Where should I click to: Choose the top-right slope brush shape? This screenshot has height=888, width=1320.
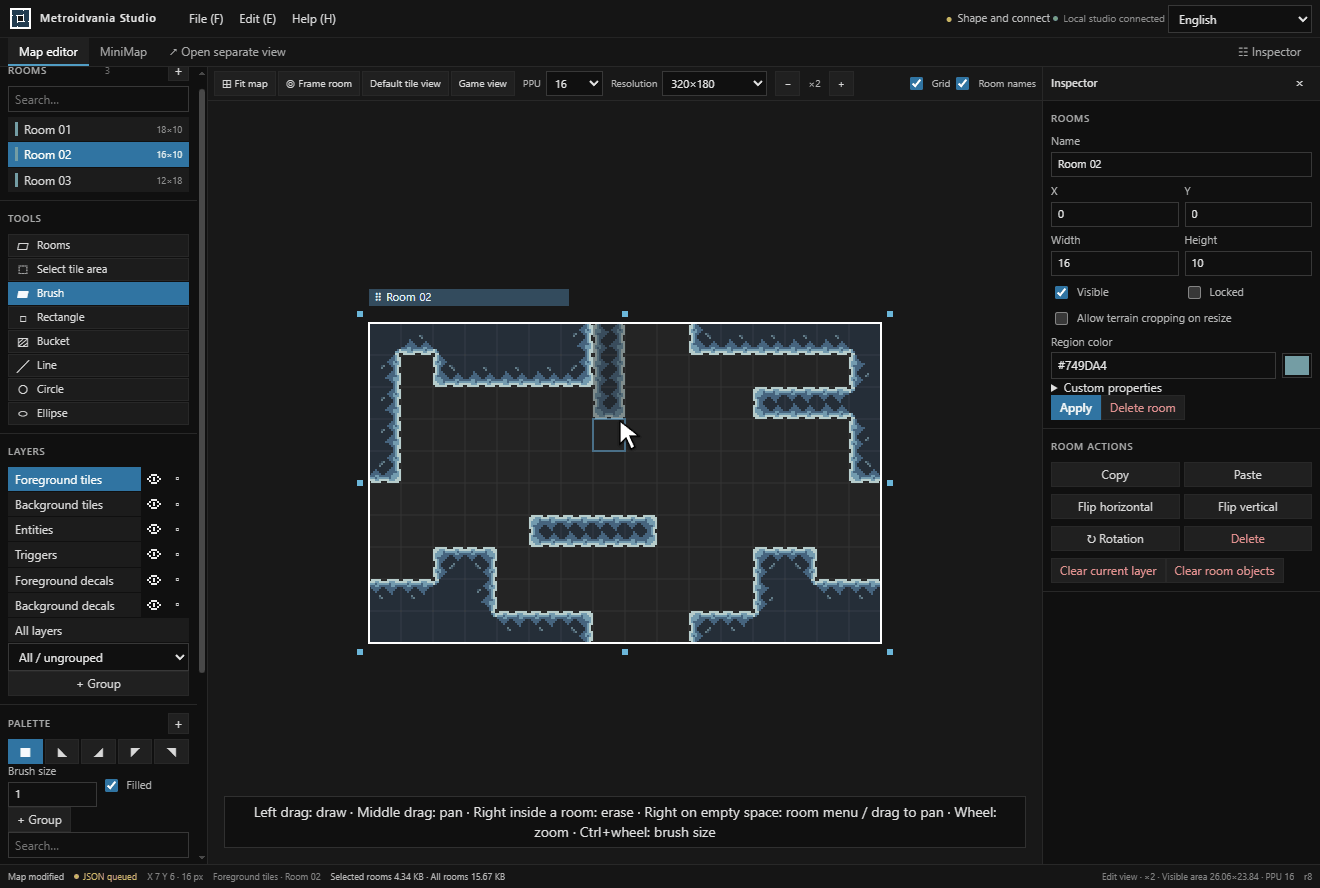[x=171, y=752]
